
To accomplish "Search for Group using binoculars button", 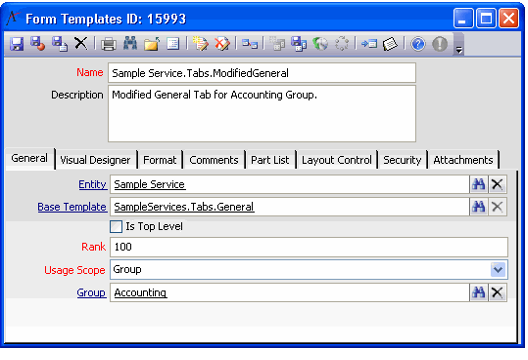I will [478, 292].
